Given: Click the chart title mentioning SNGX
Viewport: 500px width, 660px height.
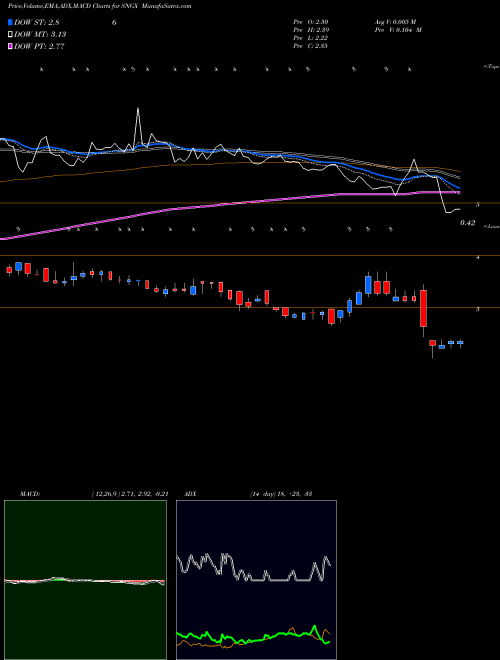Looking at the screenshot, I should click(100, 6).
